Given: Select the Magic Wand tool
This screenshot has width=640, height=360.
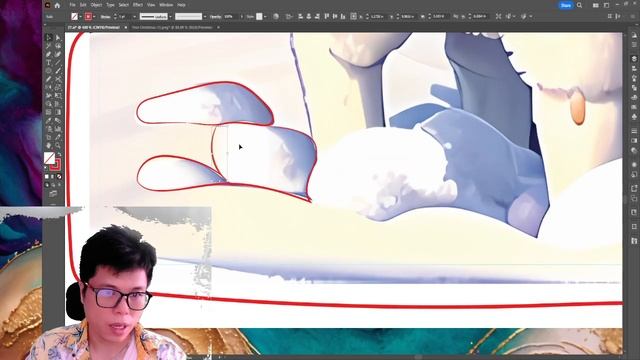Looking at the screenshot, I should coord(49,46).
